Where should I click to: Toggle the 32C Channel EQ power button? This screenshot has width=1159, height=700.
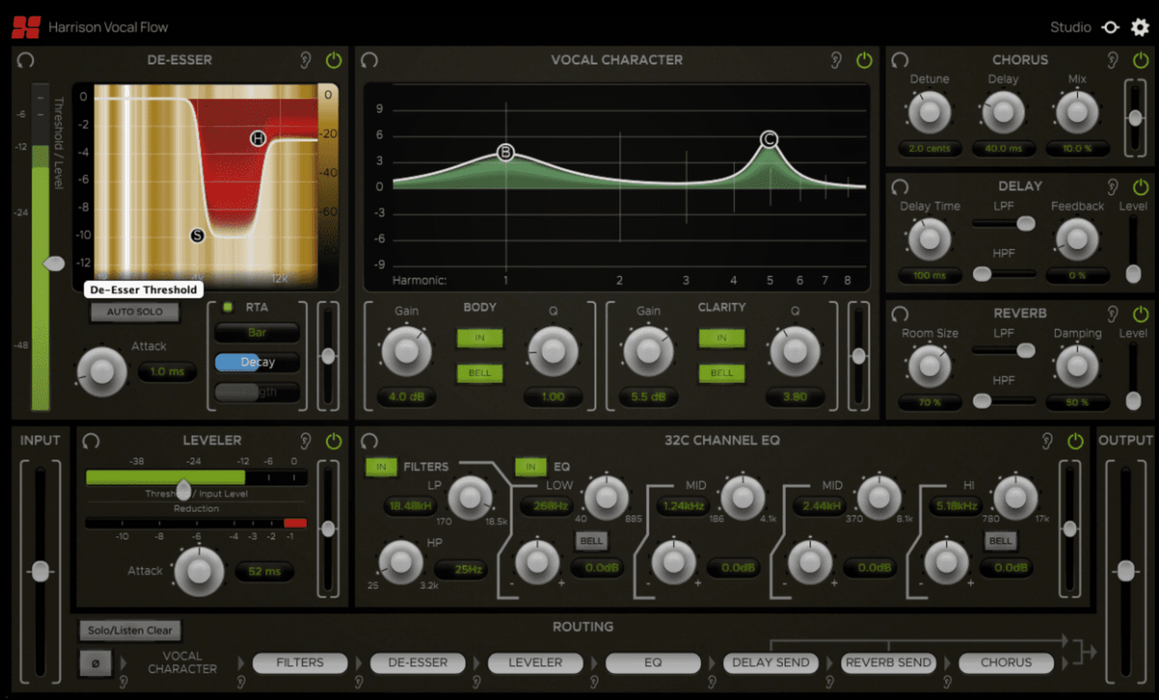[x=1075, y=441]
